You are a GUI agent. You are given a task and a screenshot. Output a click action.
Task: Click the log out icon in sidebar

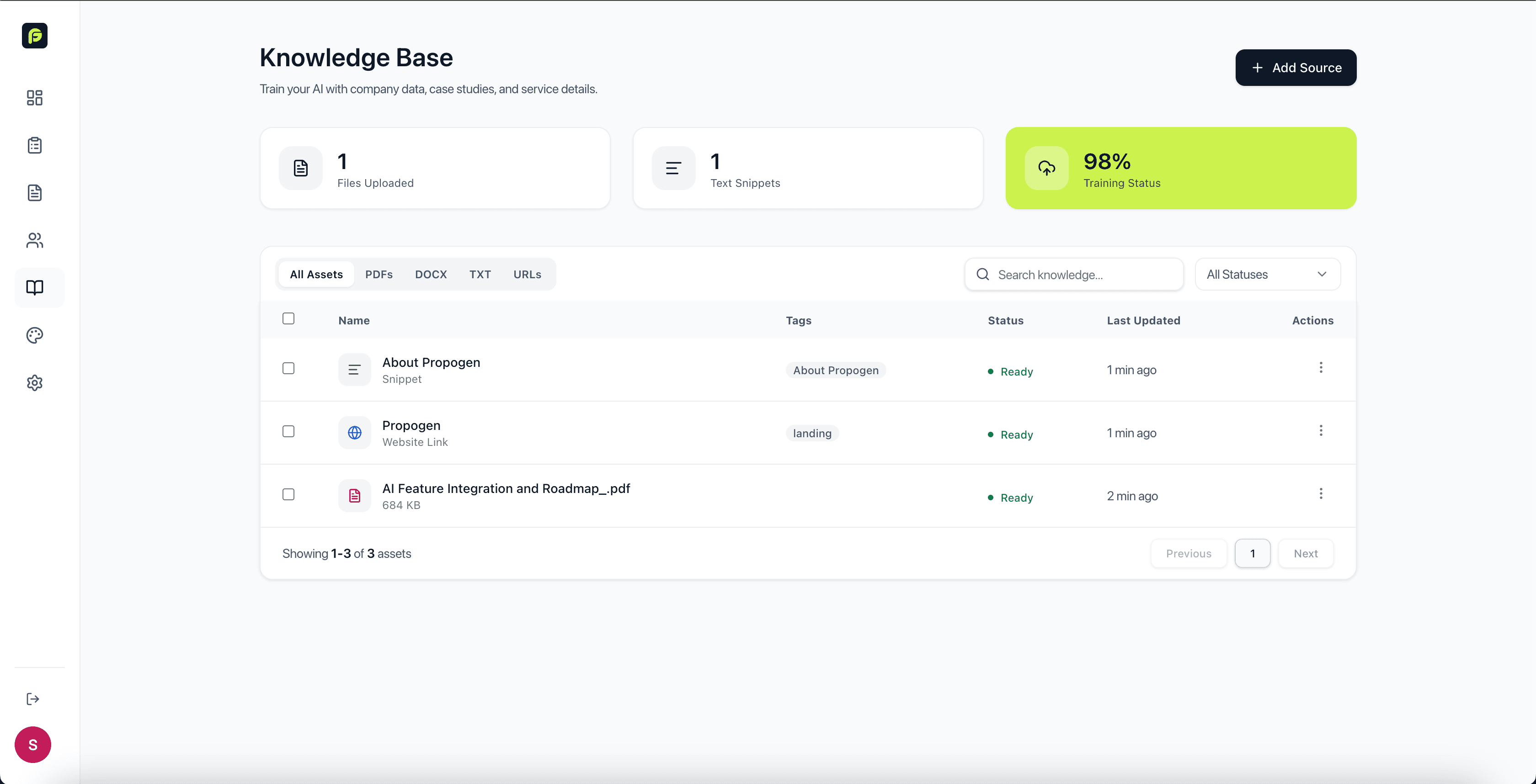pos(33,698)
